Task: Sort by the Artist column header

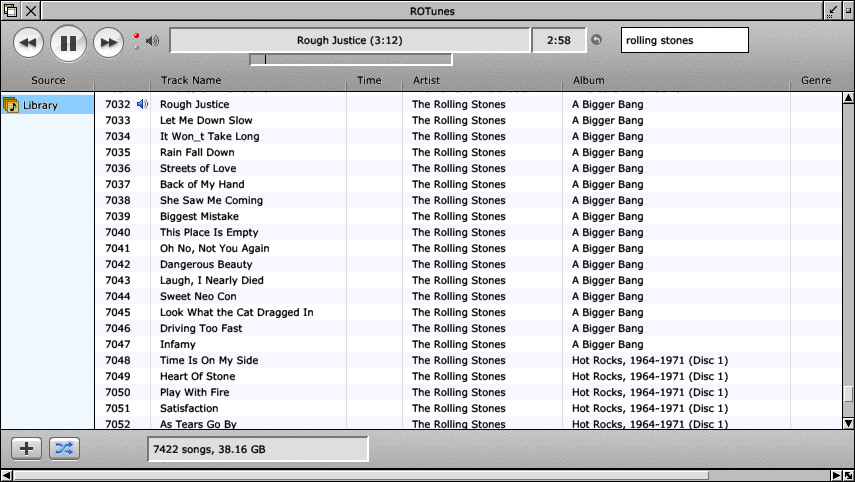Action: tap(426, 80)
